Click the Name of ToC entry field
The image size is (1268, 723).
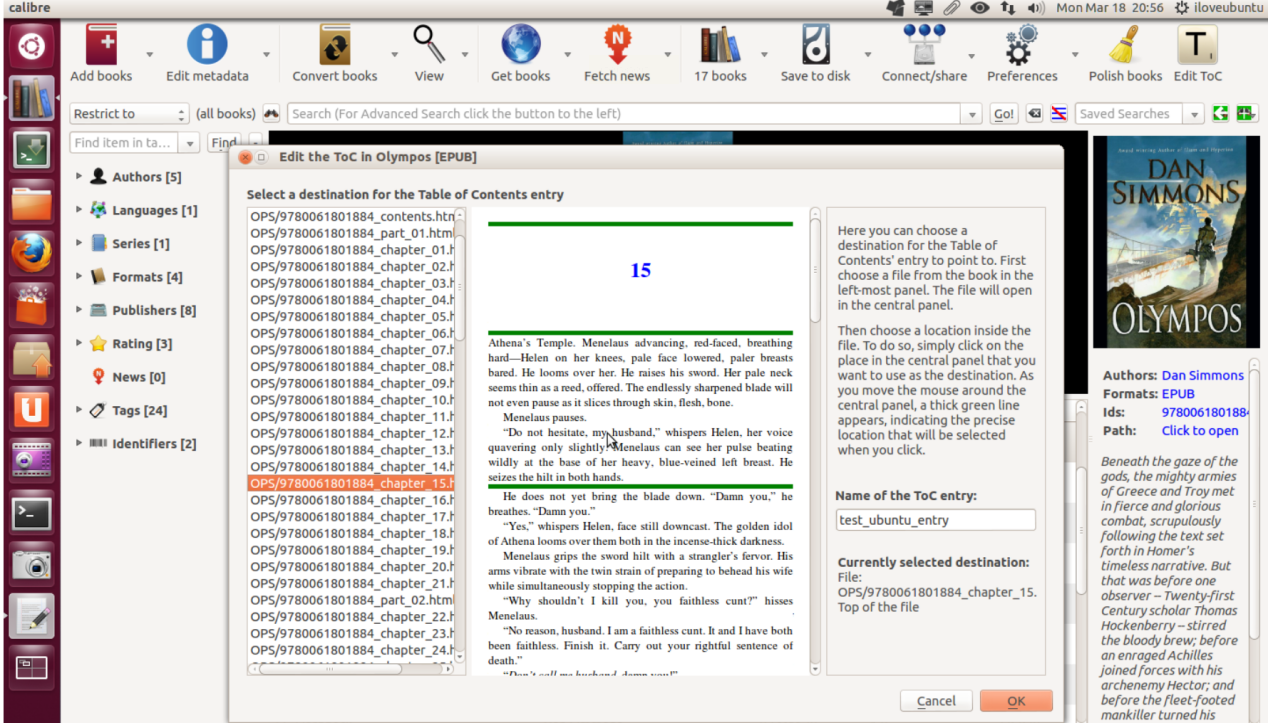[936, 520]
